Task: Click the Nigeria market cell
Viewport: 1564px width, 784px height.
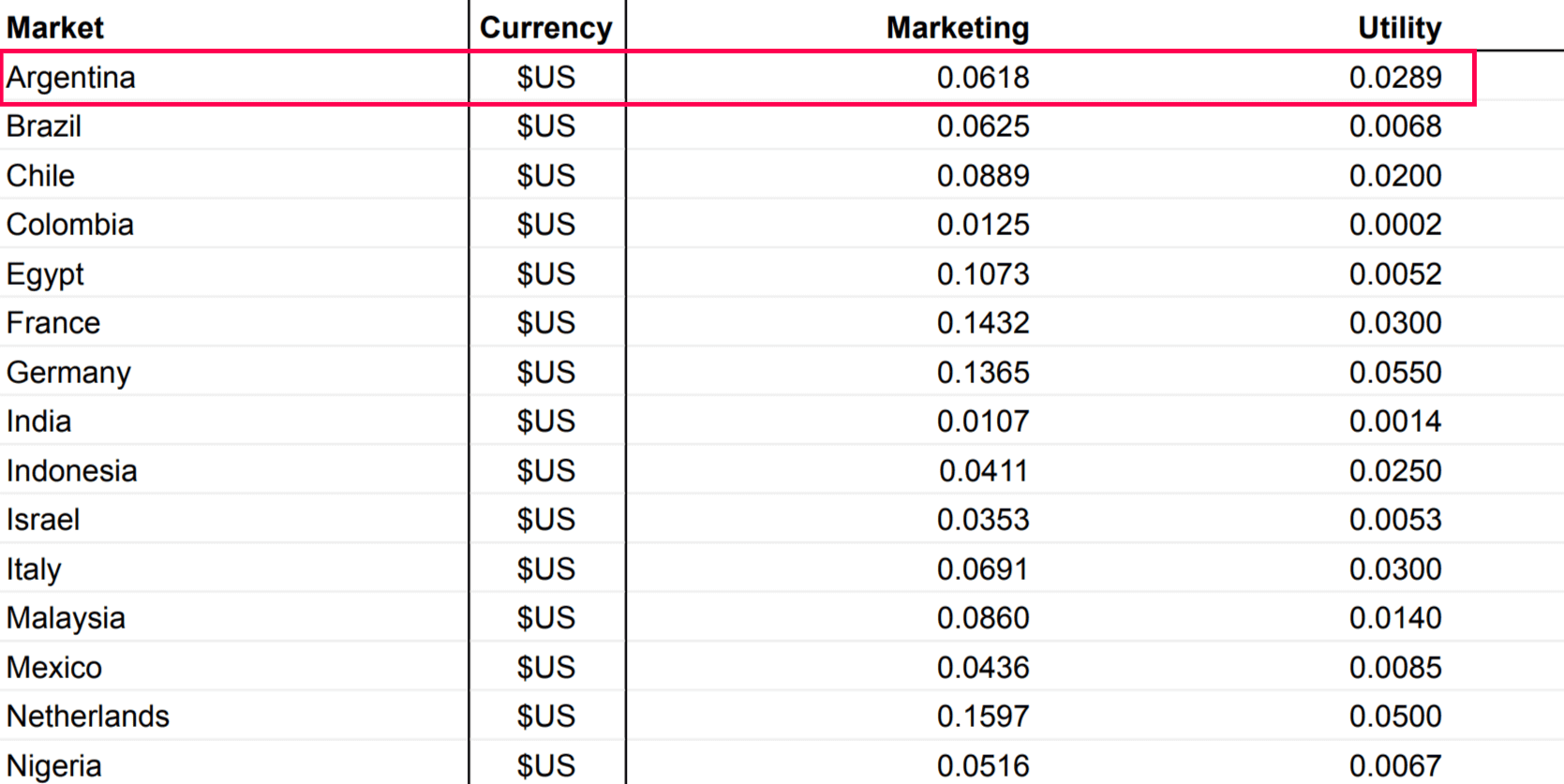Action: coord(54,766)
